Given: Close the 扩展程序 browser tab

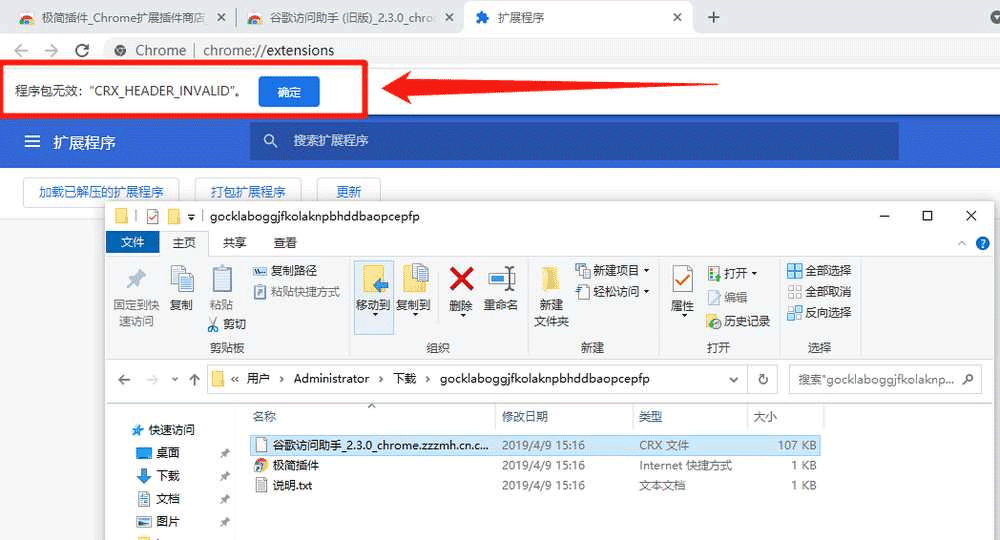Looking at the screenshot, I should pos(677,17).
